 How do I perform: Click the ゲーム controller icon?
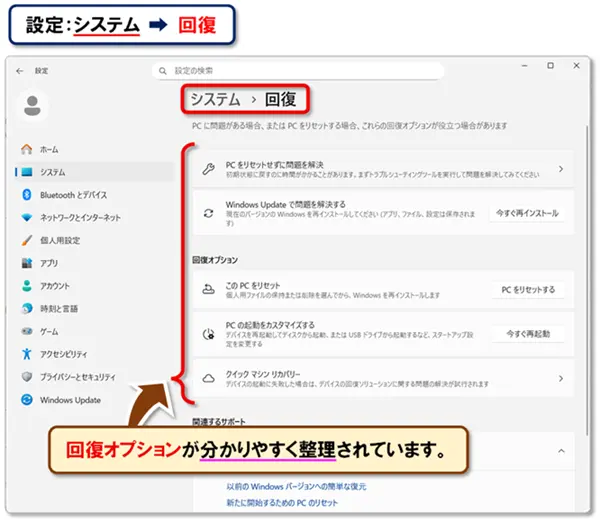27,331
